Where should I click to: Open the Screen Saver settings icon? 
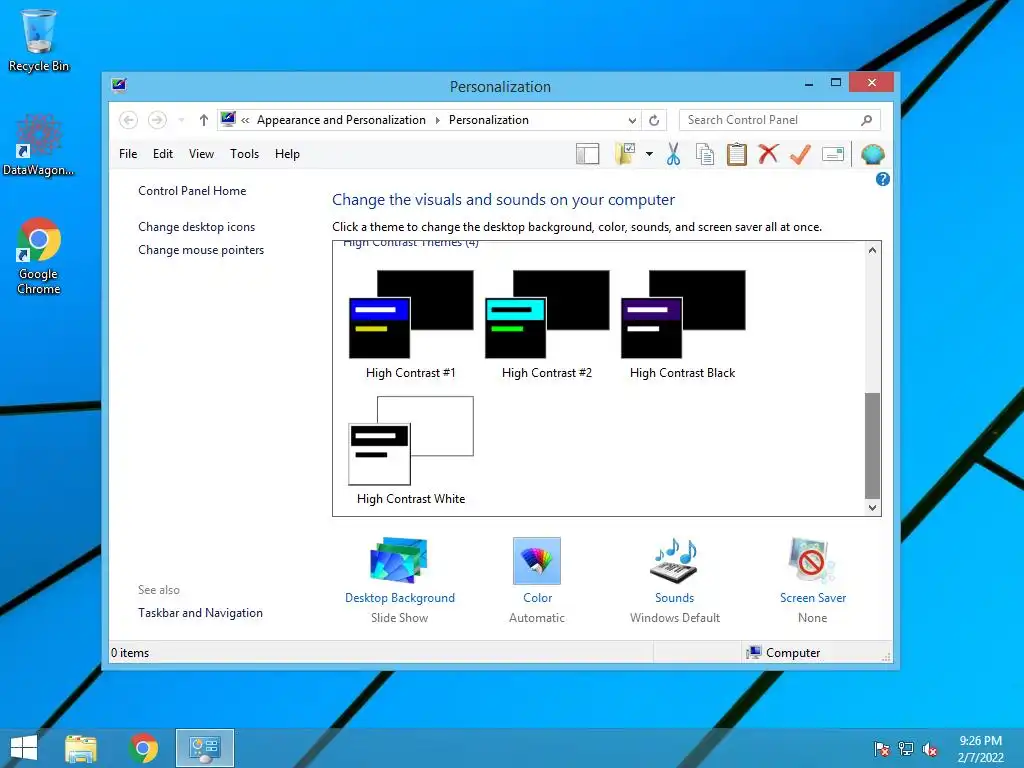click(812, 560)
